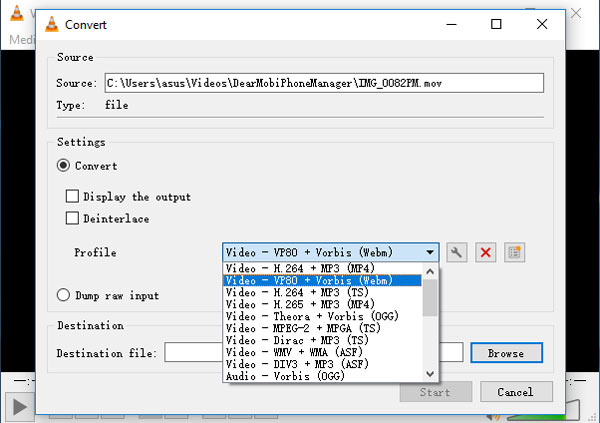Choose Video - VP80 + Vorbis (Webm) list entry
This screenshot has height=423, width=600.
pyautogui.click(x=323, y=280)
